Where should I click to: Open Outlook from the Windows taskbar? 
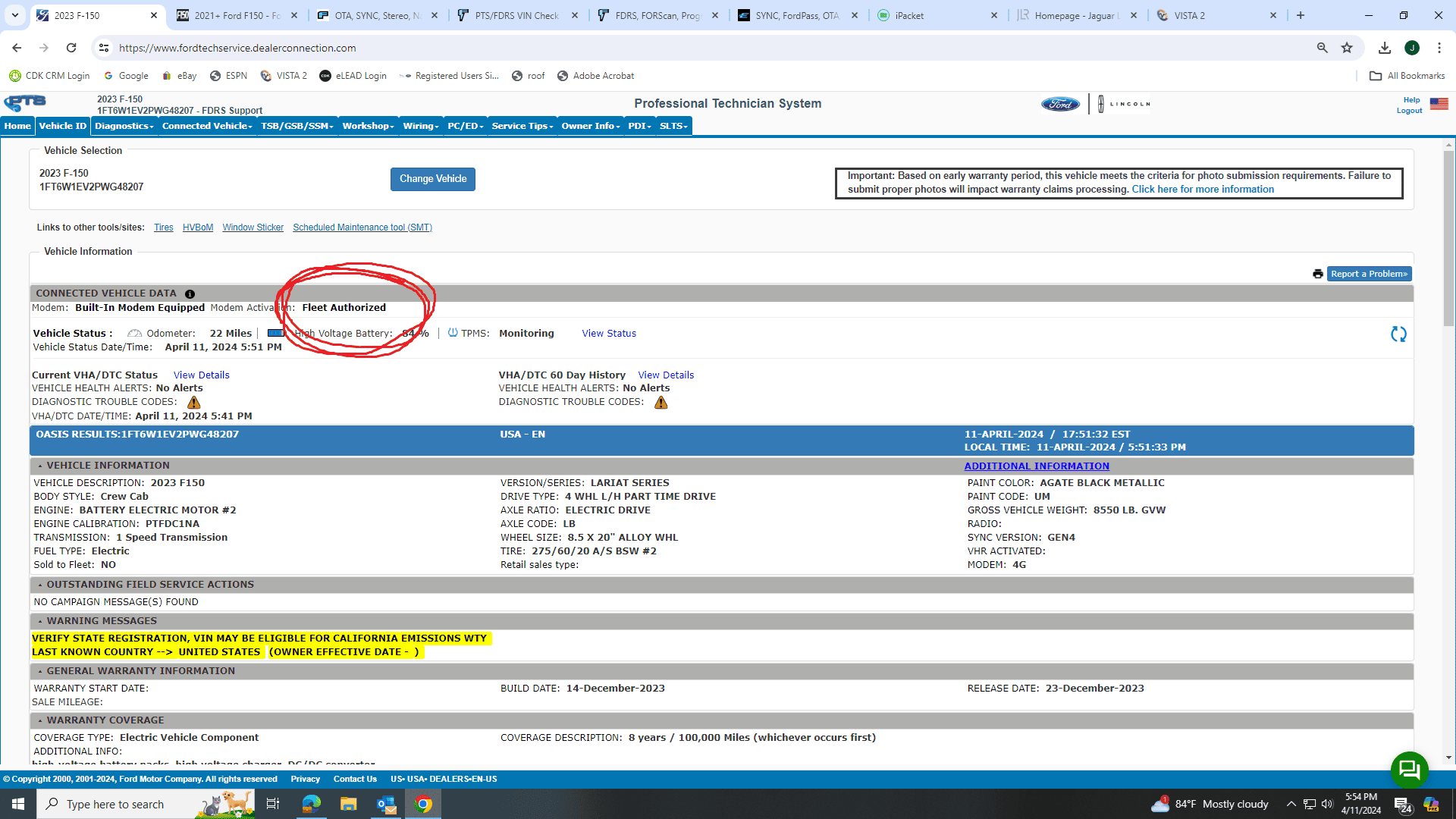(x=386, y=804)
